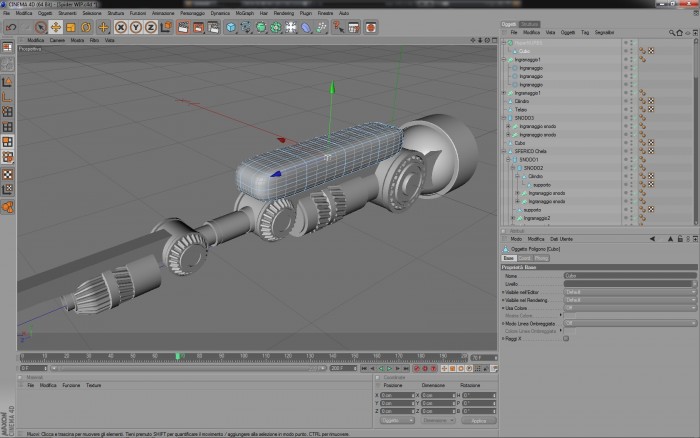Collapse the Ingranaggio1 group tree node
700x438 pixels.
[x=504, y=59]
